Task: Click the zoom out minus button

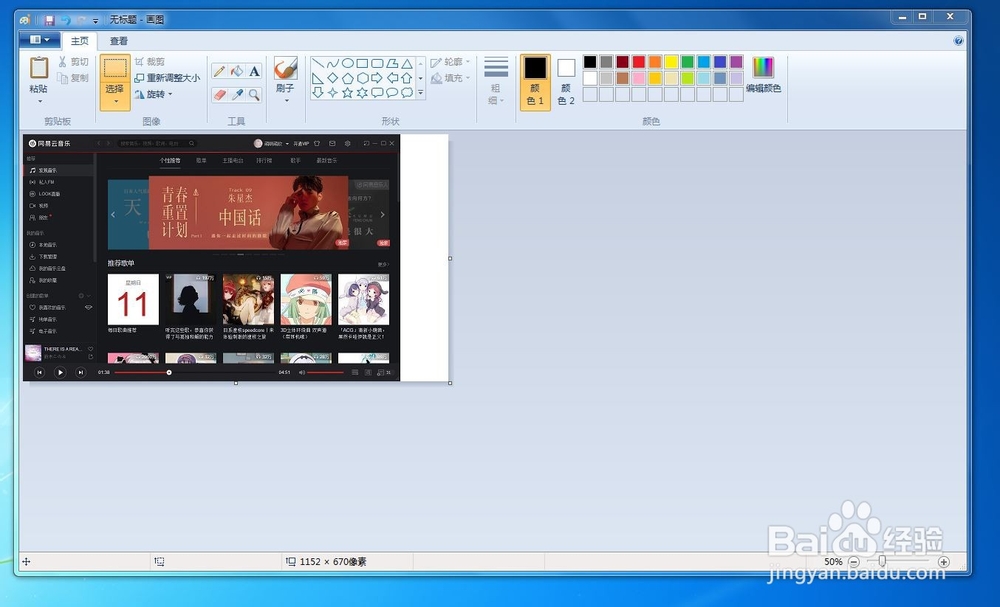Action: pos(854,562)
